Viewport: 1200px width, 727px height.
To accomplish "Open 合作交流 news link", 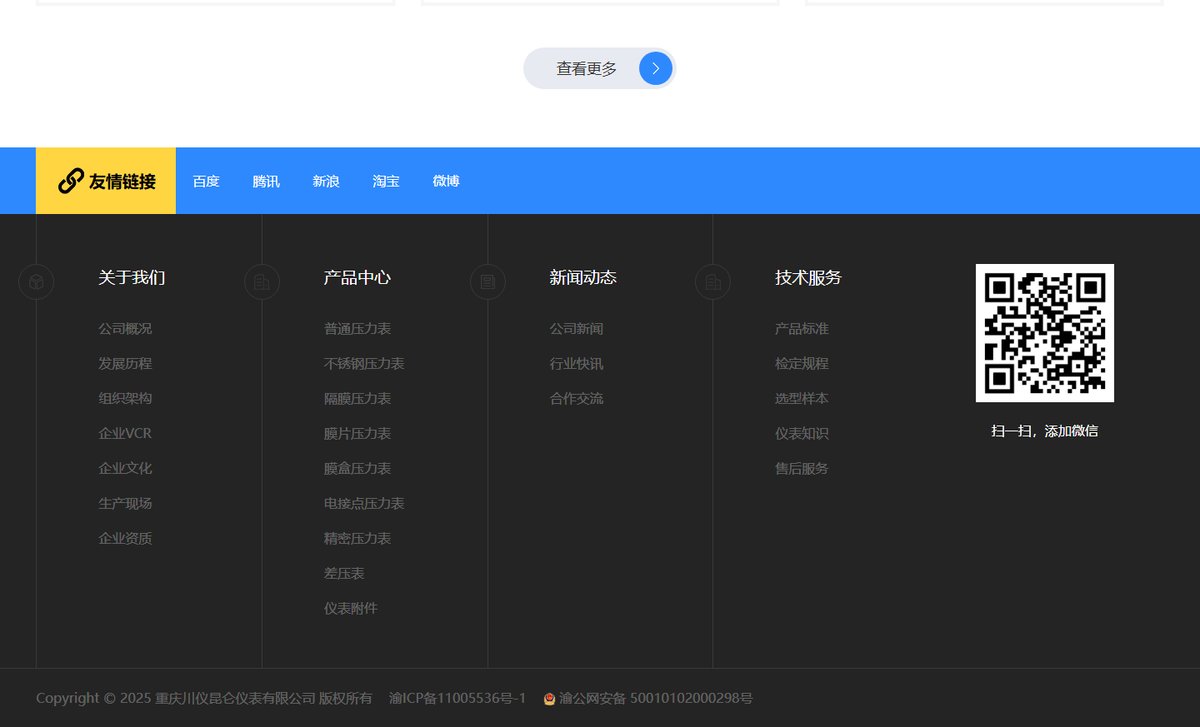I will point(576,398).
